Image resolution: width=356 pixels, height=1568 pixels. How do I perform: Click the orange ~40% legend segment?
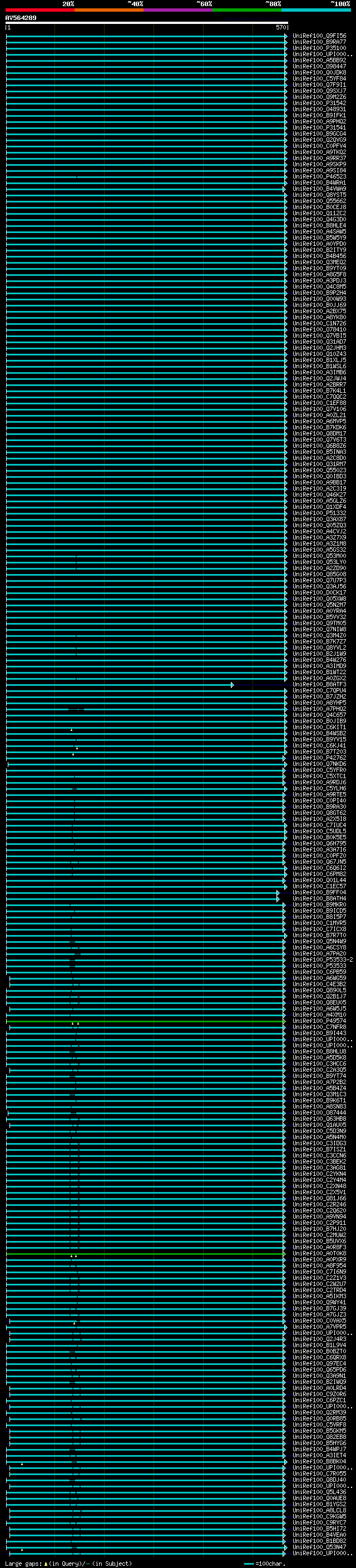coord(109,11)
